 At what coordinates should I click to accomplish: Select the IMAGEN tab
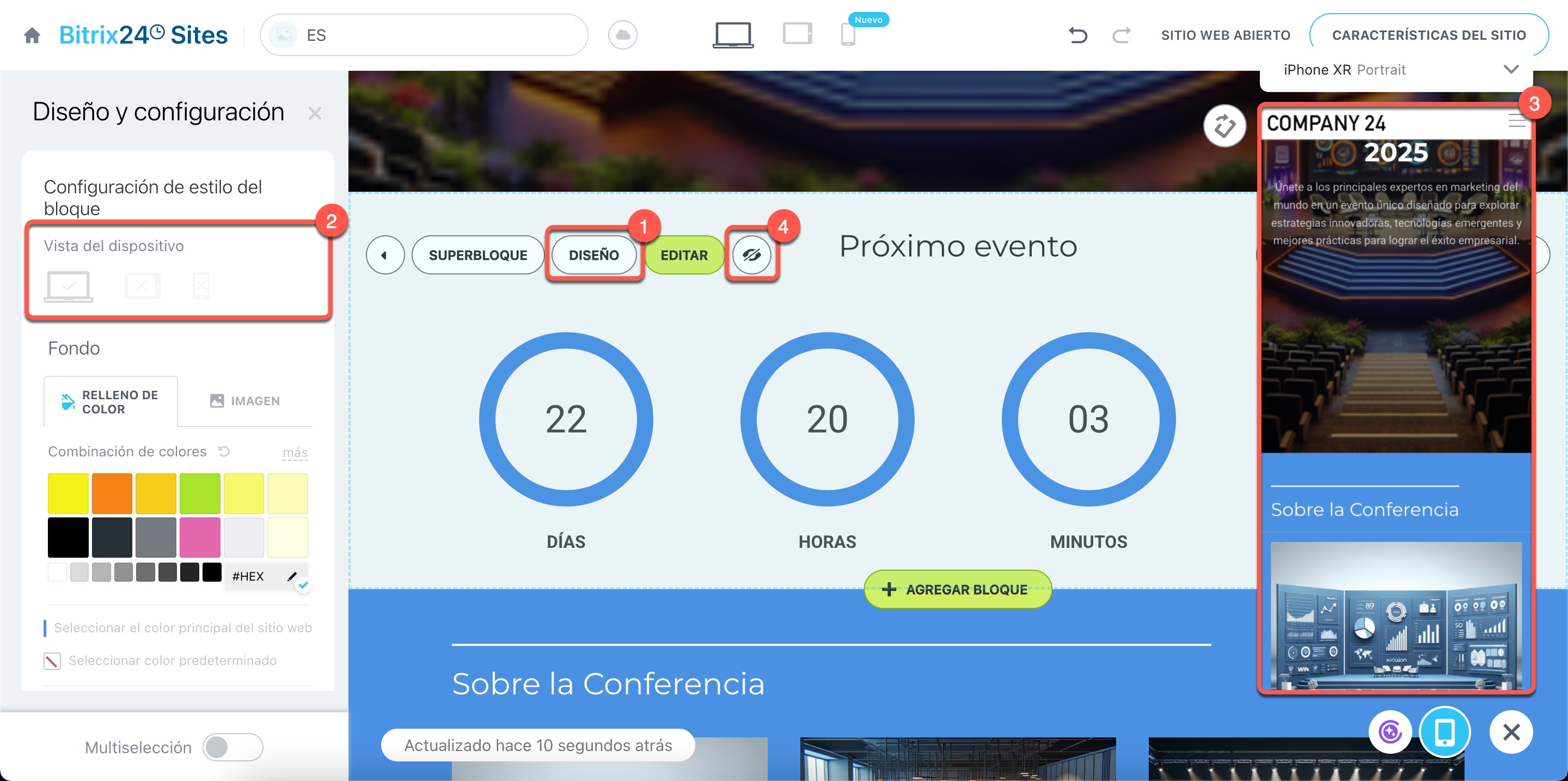tap(246, 401)
